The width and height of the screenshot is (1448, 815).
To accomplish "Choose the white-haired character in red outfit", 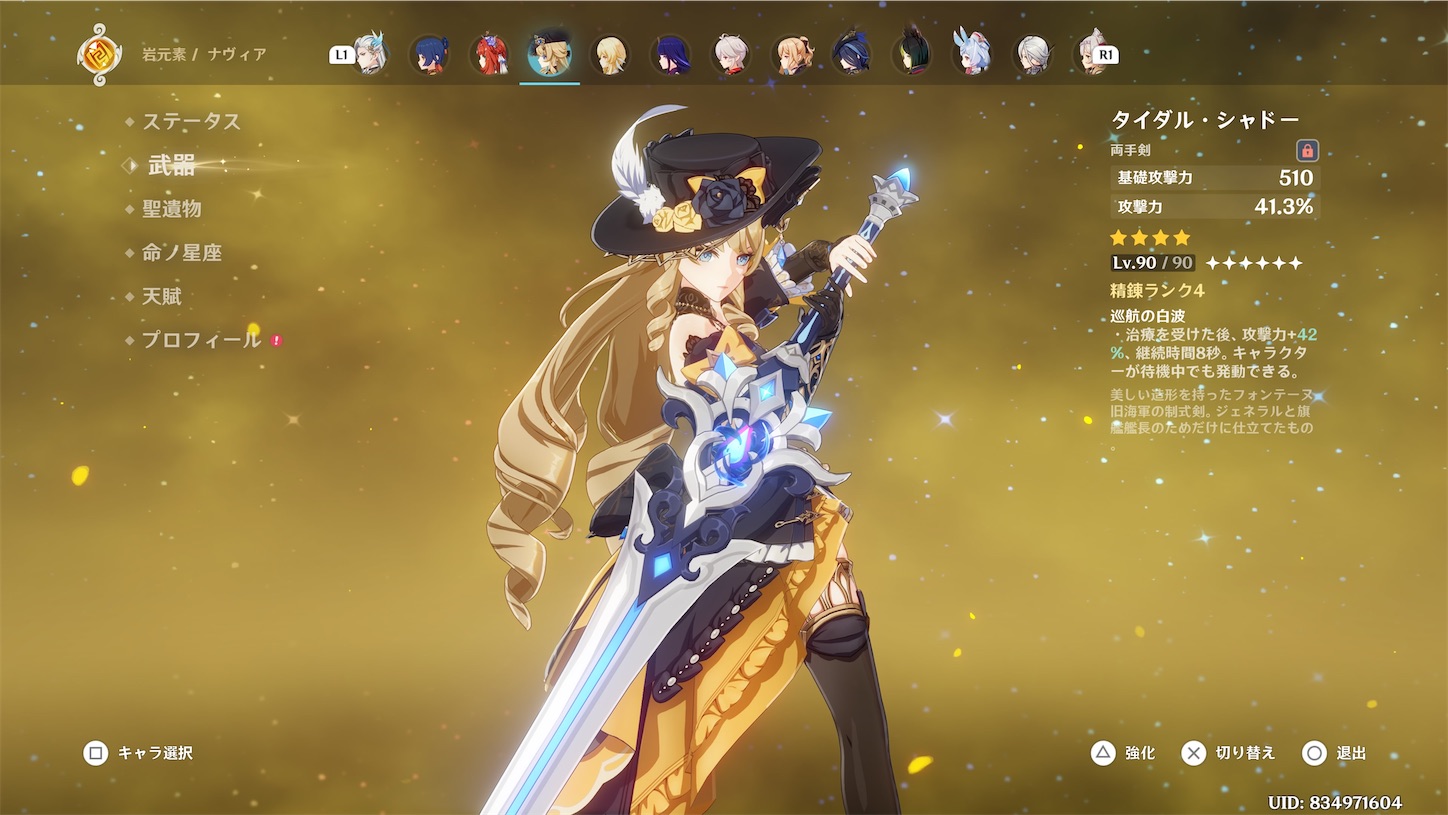I will (731, 54).
